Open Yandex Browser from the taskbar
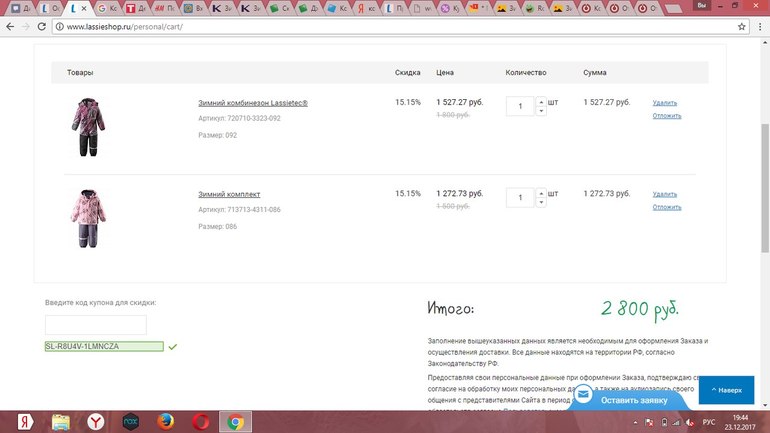Viewport: 770px width, 433px height. pos(95,422)
